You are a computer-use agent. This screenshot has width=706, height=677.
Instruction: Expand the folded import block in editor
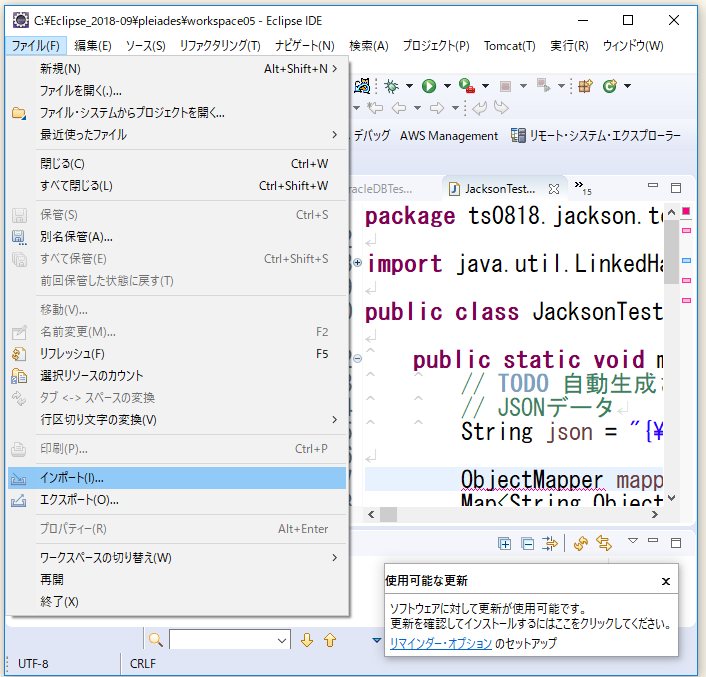point(358,262)
